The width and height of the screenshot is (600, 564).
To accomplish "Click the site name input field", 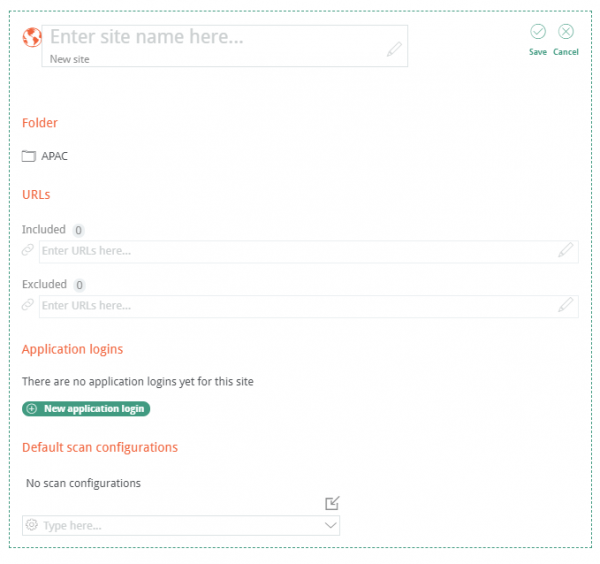I will tap(210, 38).
